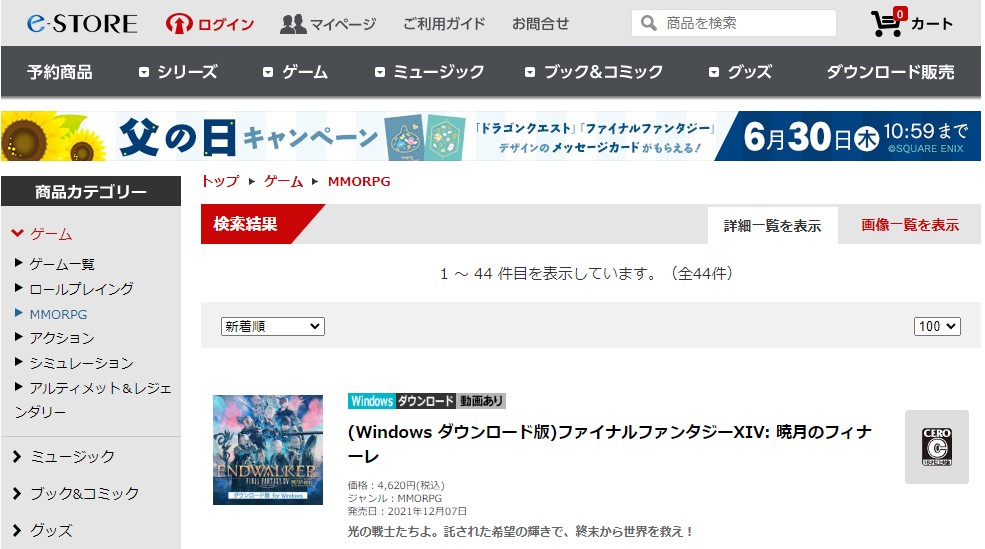Select シミュレーション in sidebar
The image size is (985, 549).
tap(82, 363)
